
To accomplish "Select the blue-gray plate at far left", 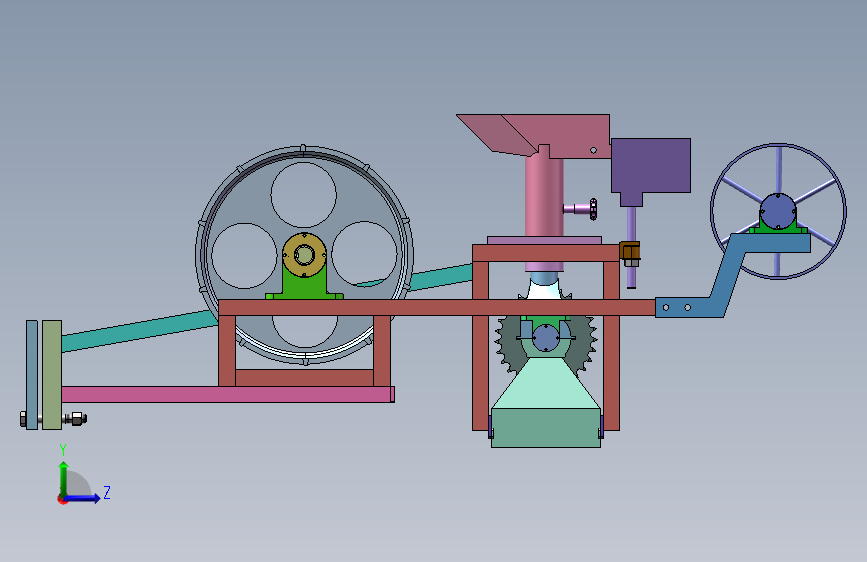I will (32, 374).
